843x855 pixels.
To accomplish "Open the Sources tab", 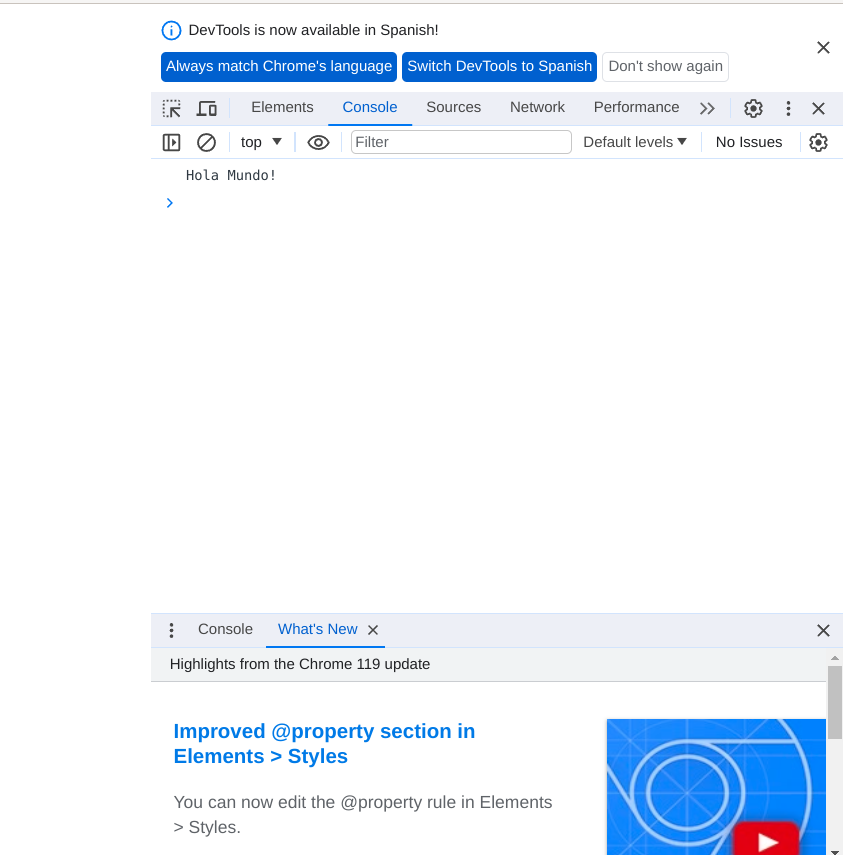I will [453, 107].
